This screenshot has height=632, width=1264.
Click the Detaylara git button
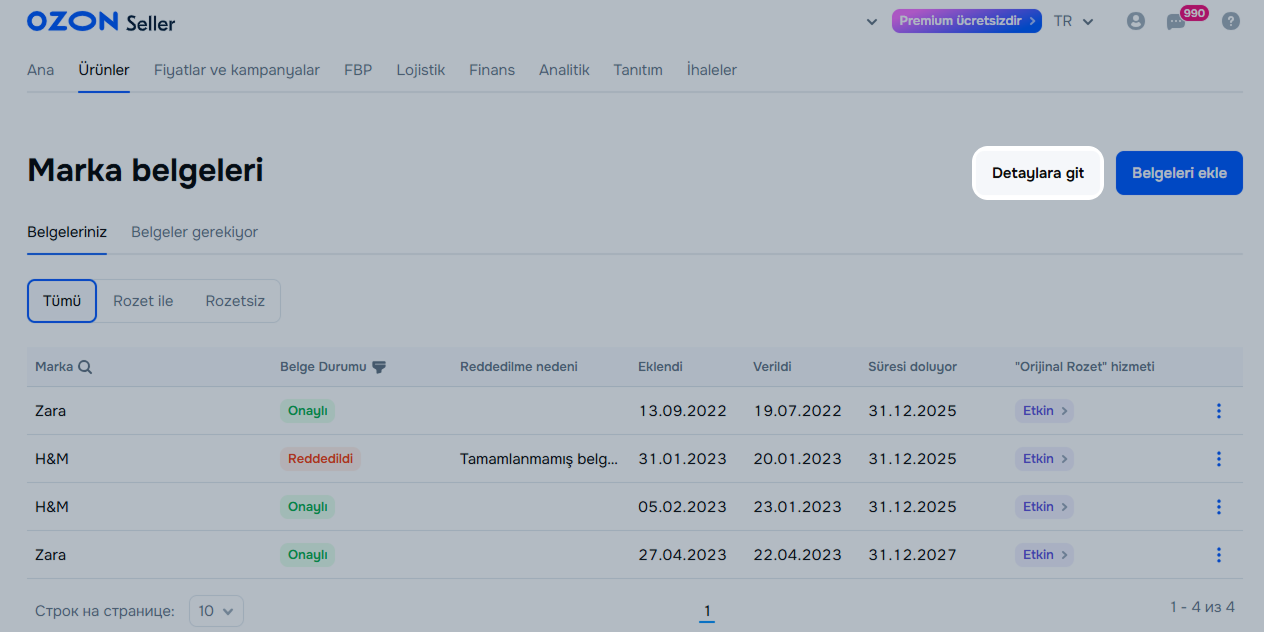(x=1038, y=173)
